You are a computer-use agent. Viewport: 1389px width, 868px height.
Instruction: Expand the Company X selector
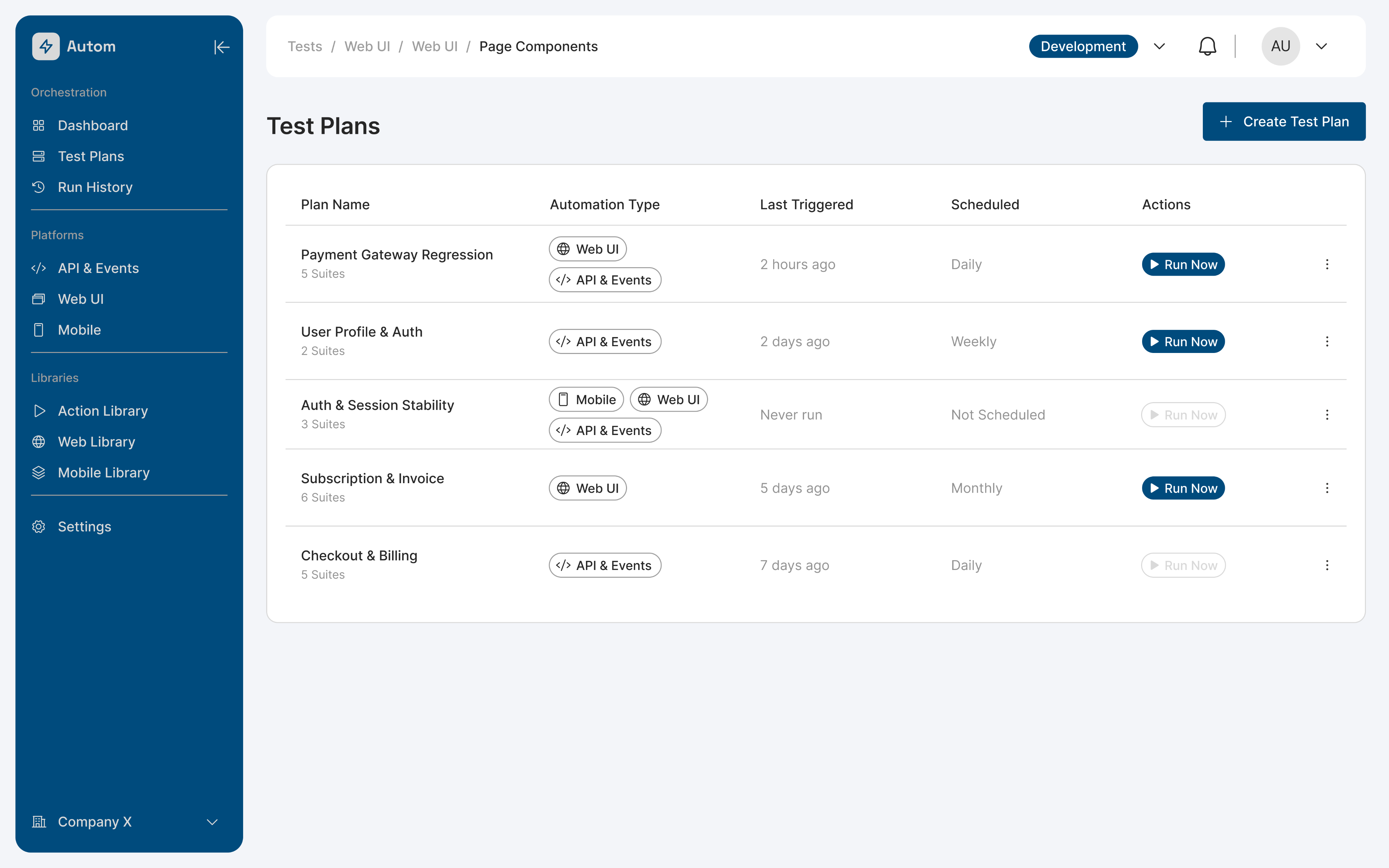(212, 822)
